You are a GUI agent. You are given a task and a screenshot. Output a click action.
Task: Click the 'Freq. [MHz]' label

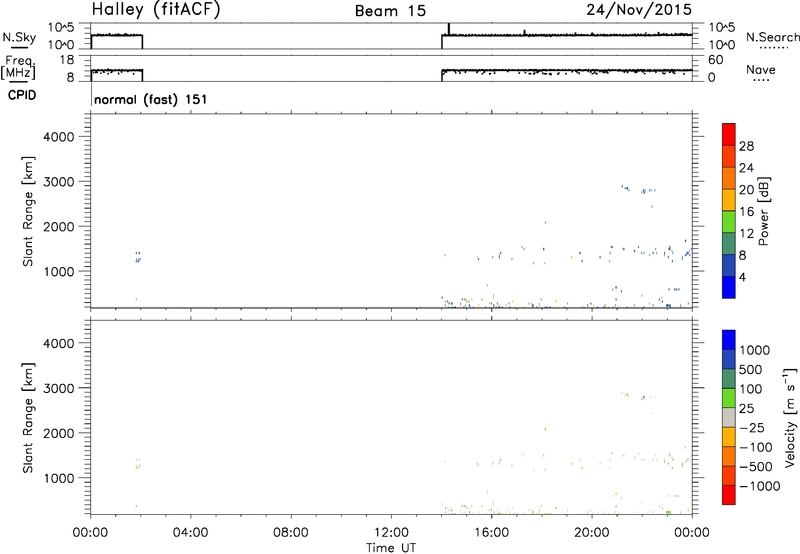pyautogui.click(x=18, y=67)
